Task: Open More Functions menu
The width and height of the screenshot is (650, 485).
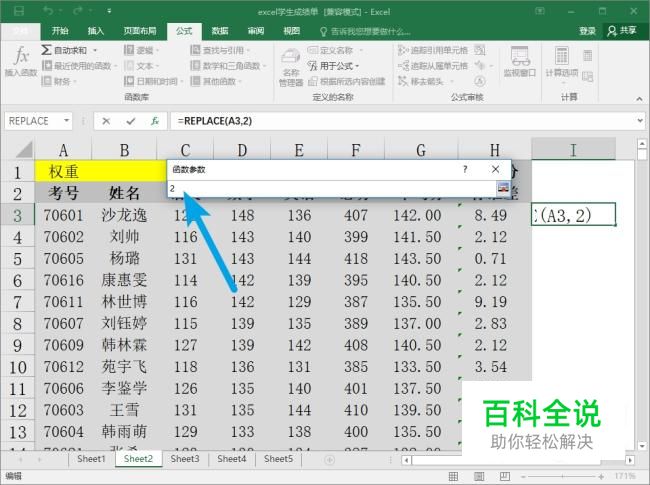Action: [216, 81]
